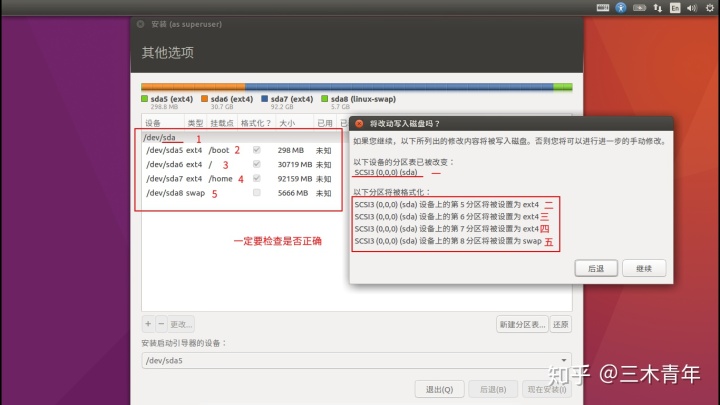This screenshot has width=720, height=405.
Task: Click the 已用 column header
Action: pos(325,123)
